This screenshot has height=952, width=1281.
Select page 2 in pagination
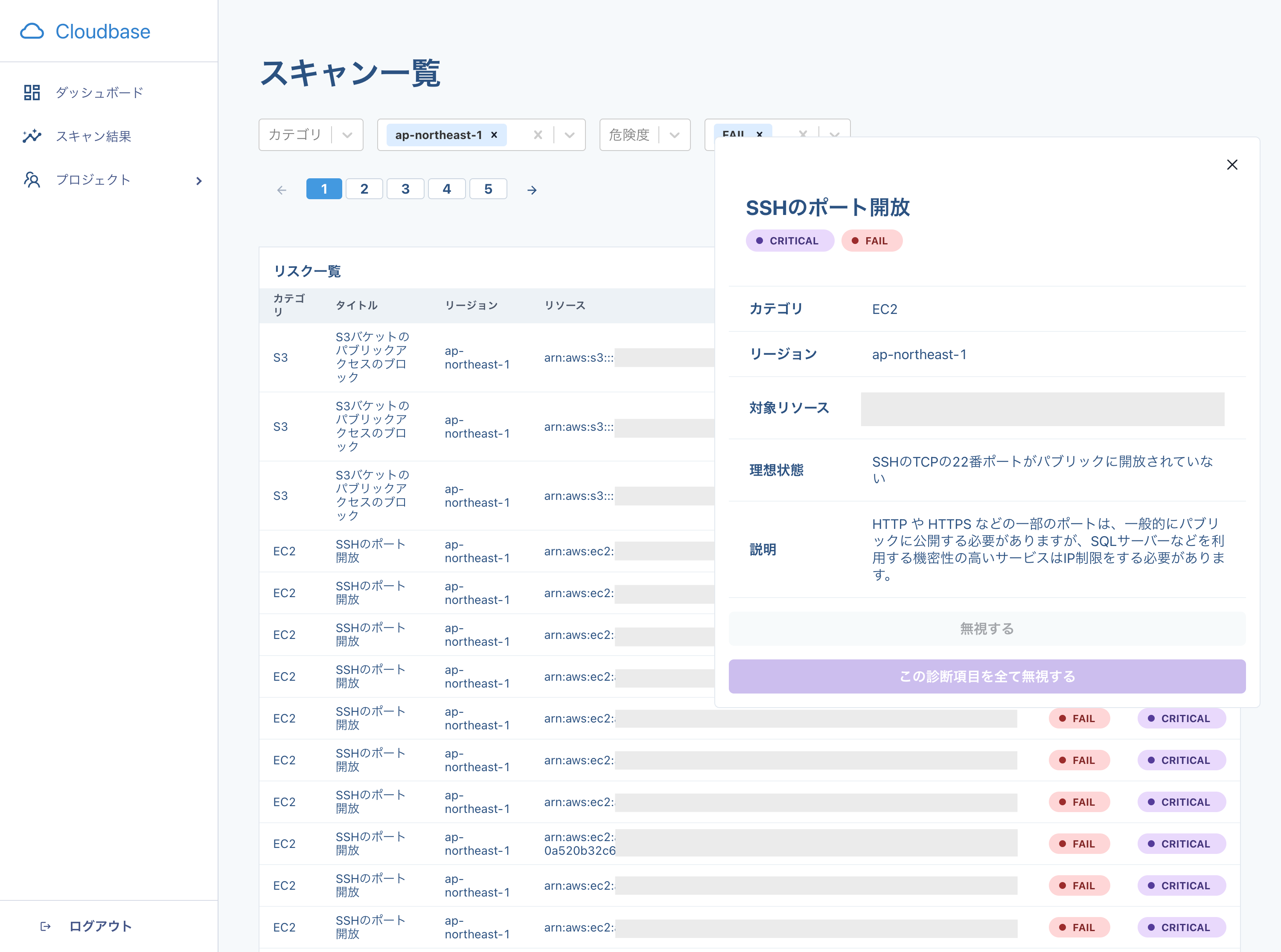pos(364,189)
